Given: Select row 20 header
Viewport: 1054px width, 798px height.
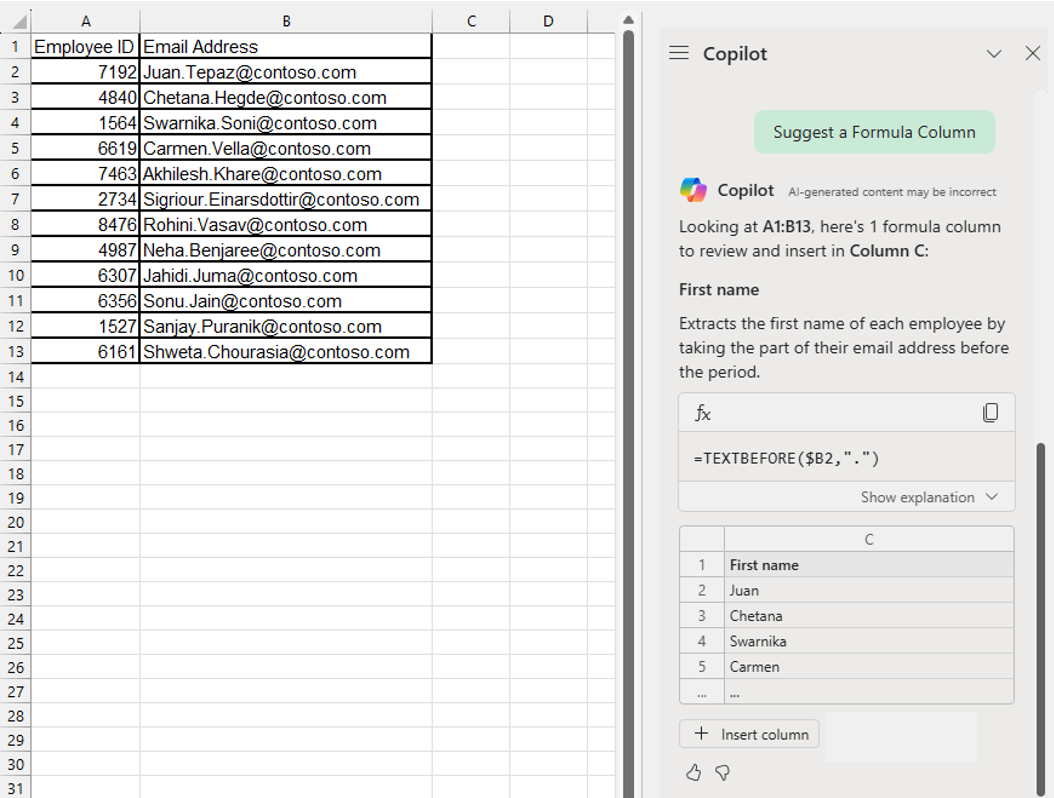Looking at the screenshot, I should (15, 522).
